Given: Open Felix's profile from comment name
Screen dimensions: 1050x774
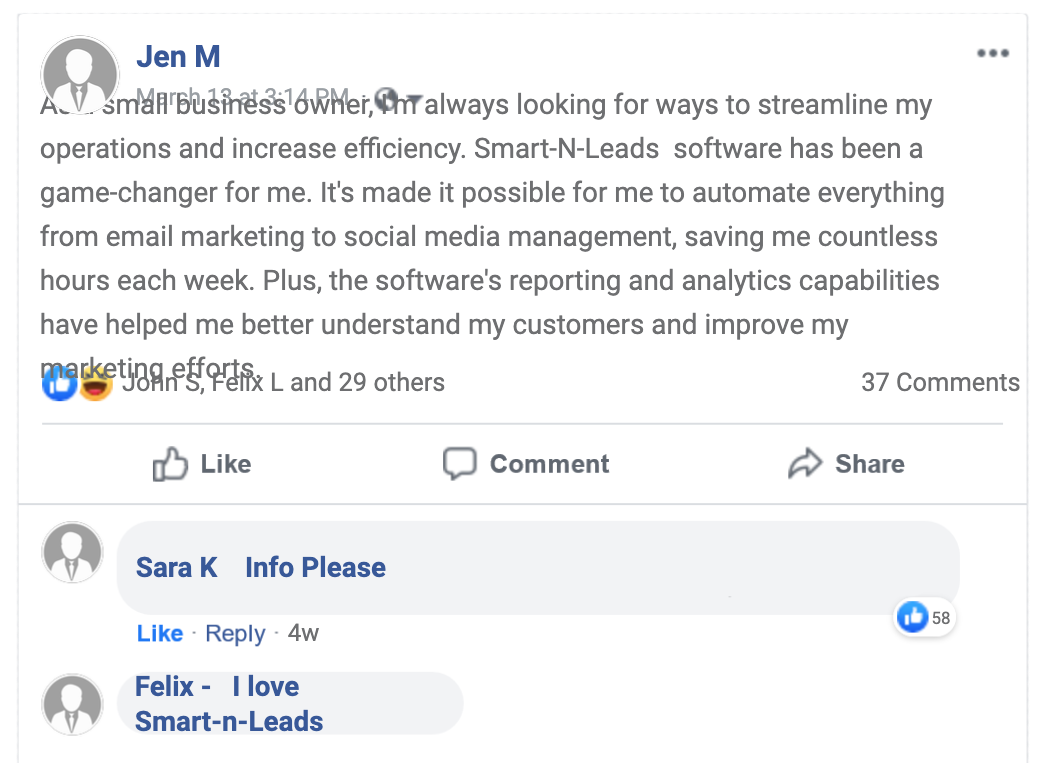Looking at the screenshot, I should [x=165, y=687].
